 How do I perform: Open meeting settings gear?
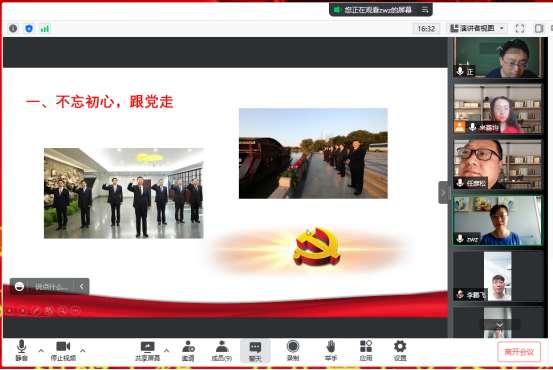(400, 351)
